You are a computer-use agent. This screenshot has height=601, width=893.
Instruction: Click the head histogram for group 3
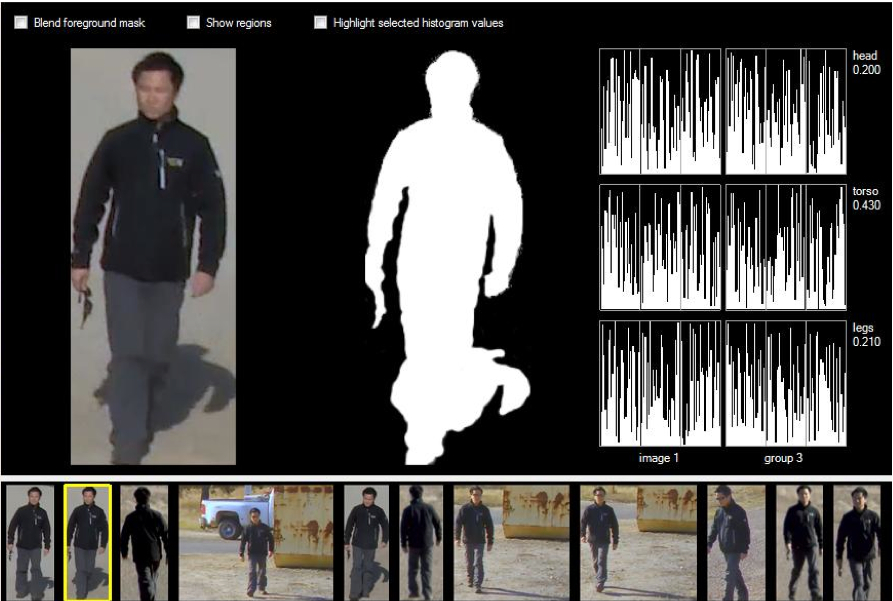pyautogui.click(x=786, y=111)
